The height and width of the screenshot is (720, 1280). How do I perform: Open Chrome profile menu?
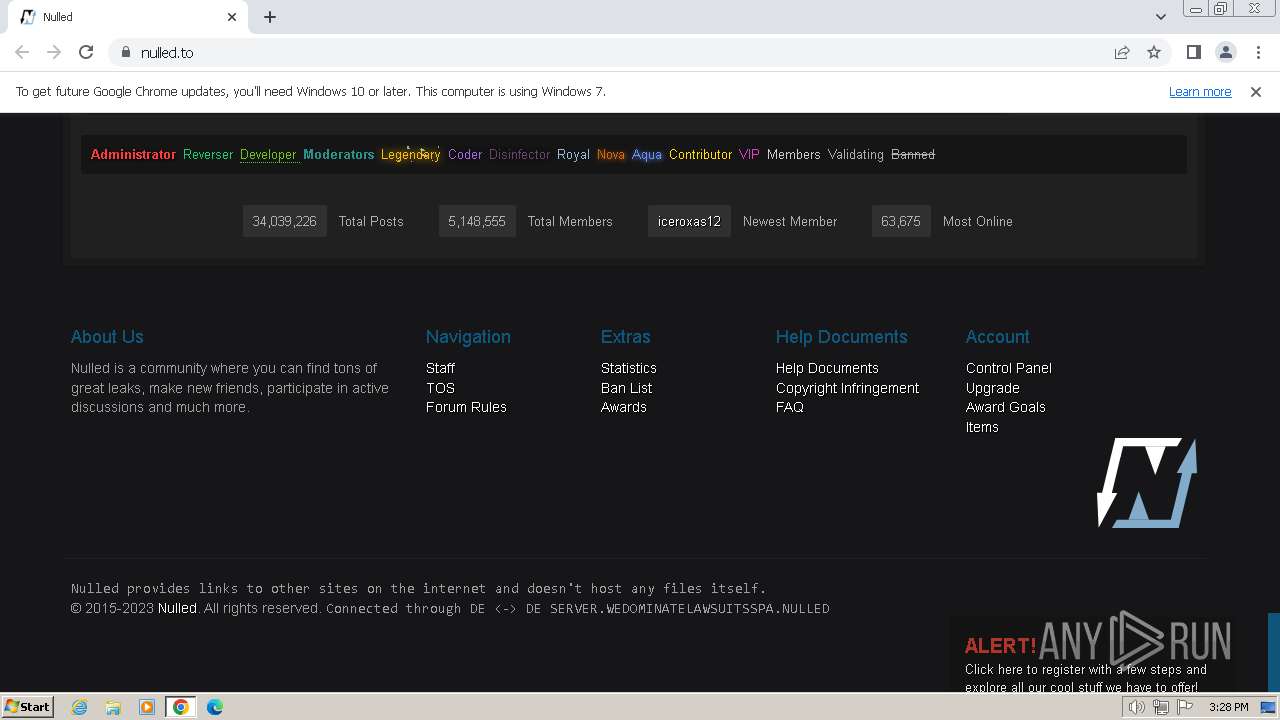pyautogui.click(x=1225, y=52)
